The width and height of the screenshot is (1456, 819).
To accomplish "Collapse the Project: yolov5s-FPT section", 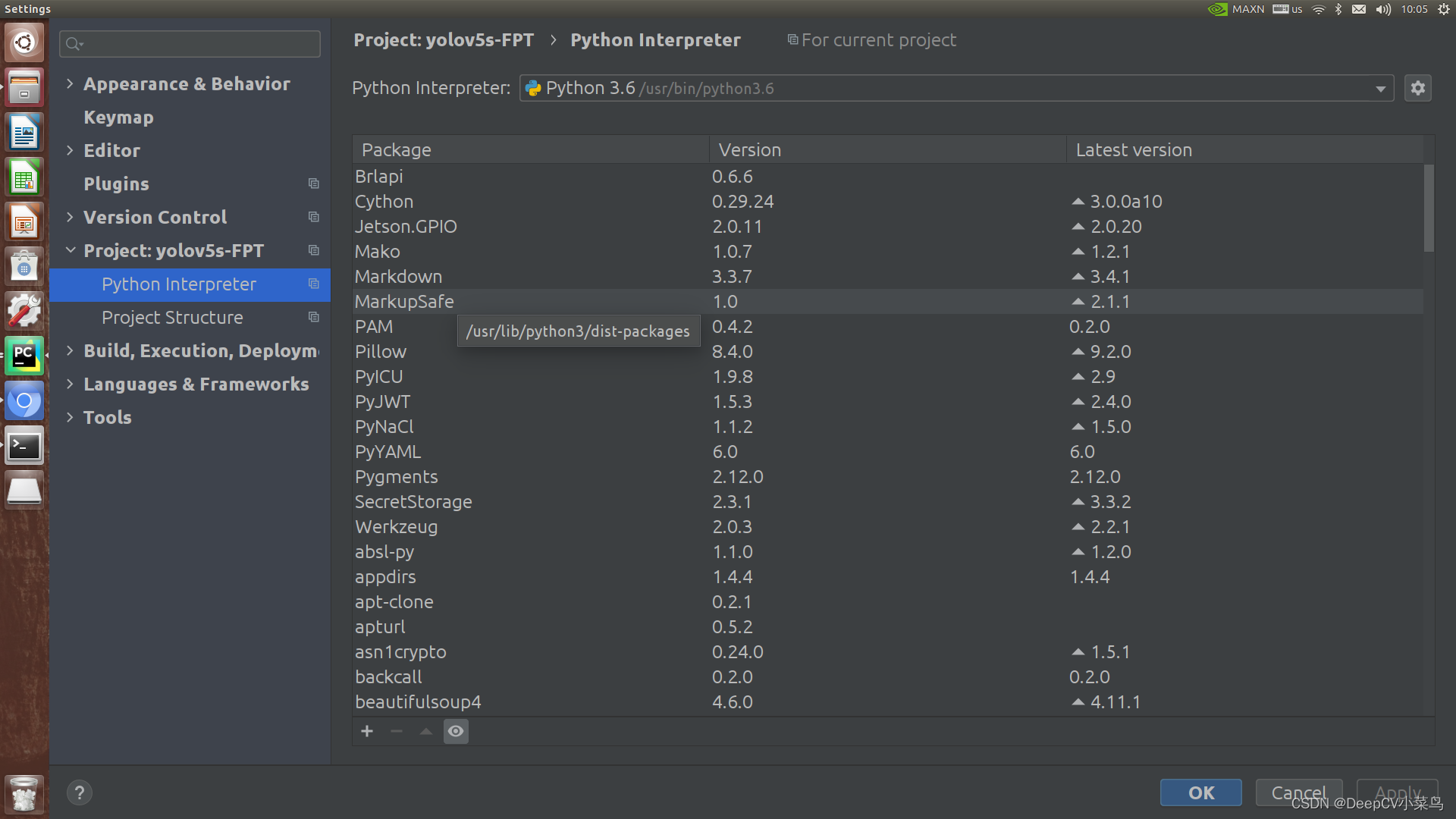I will pos(70,250).
